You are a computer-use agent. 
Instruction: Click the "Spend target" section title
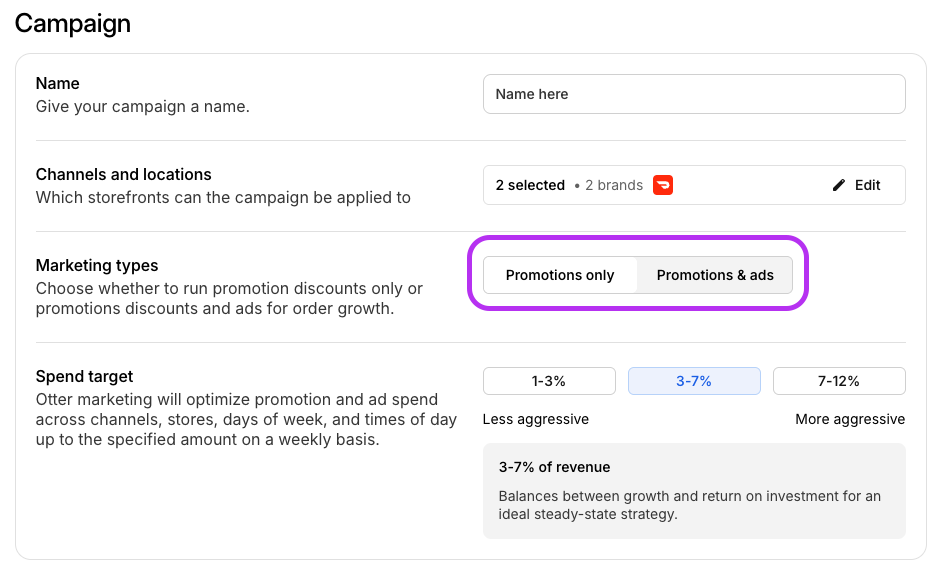(84, 376)
